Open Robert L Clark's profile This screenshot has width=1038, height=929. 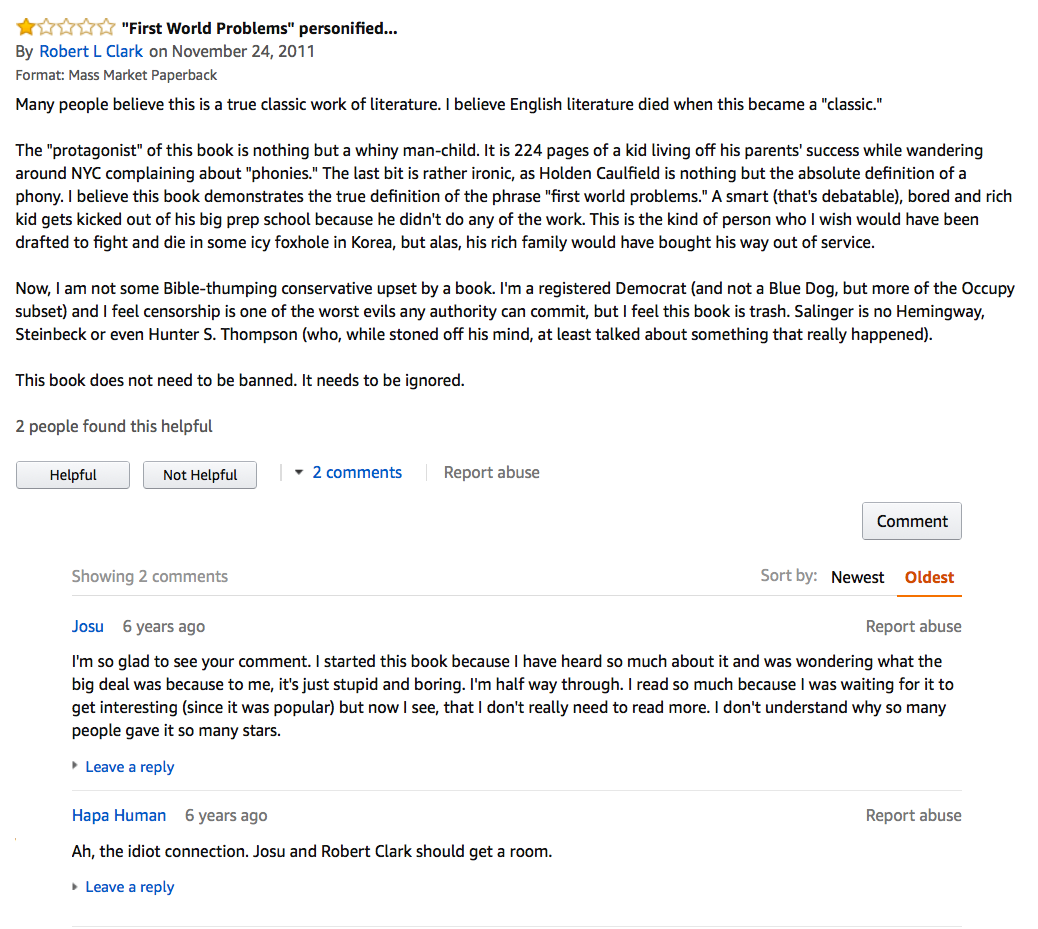[91, 51]
